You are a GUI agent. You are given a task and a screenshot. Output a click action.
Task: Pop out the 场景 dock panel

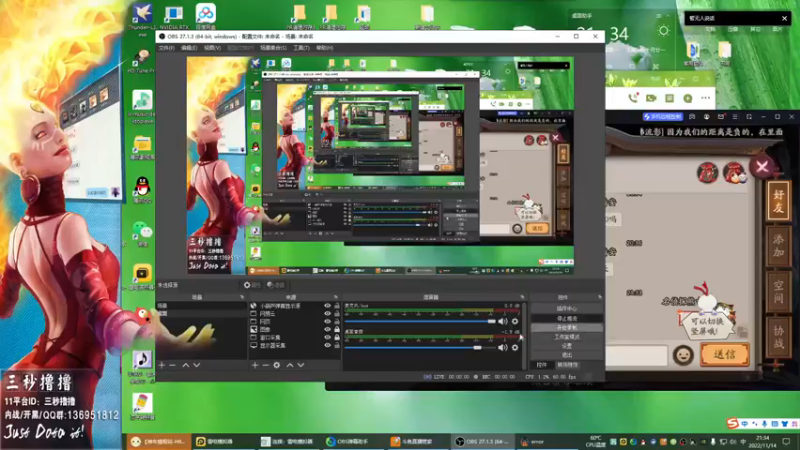pyautogui.click(x=242, y=297)
